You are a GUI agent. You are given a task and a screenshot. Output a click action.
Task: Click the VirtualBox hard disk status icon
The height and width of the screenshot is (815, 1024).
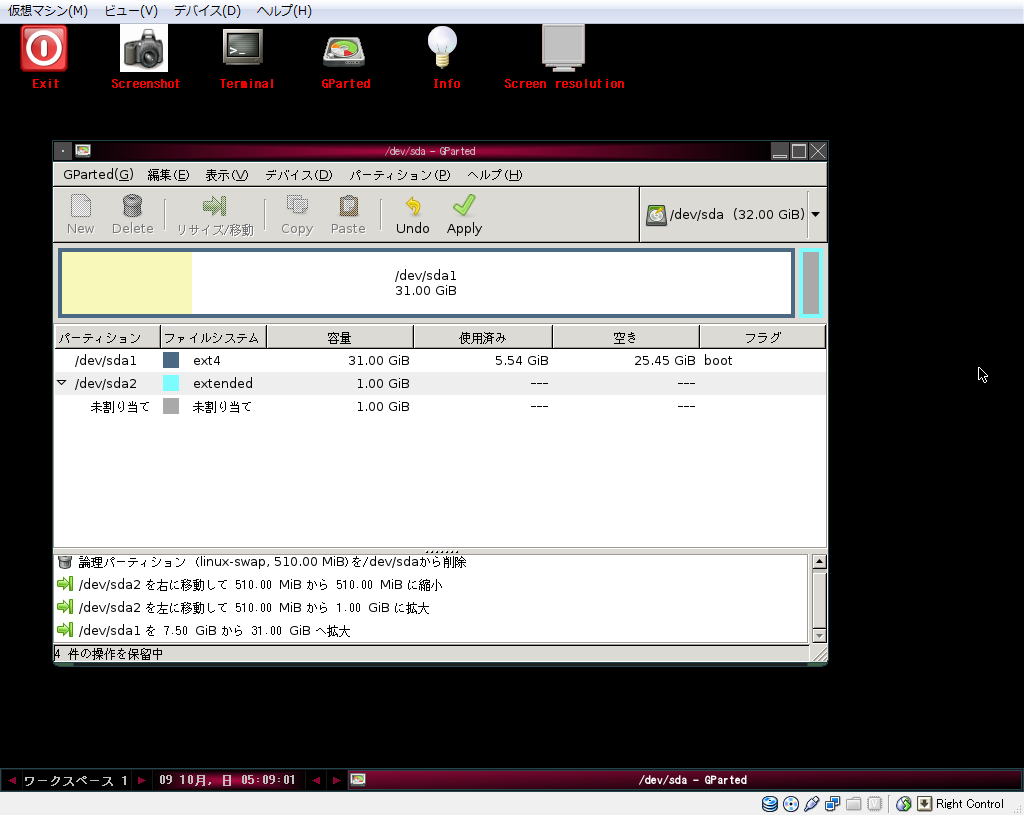tap(770, 804)
